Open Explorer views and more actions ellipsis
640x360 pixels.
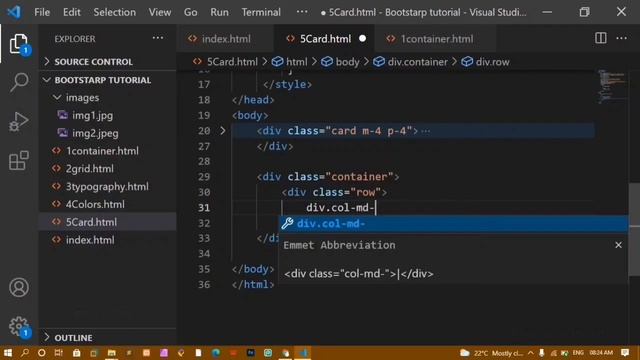tap(158, 38)
